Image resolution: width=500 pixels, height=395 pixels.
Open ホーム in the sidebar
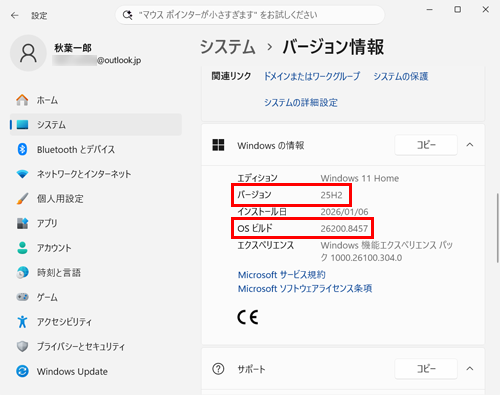(x=96, y=100)
